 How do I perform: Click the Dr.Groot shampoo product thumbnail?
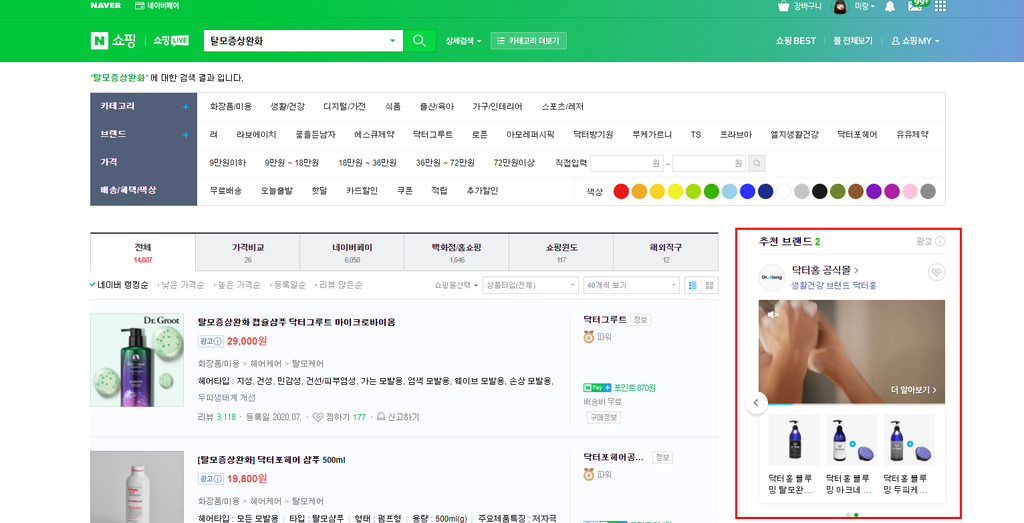click(136, 360)
